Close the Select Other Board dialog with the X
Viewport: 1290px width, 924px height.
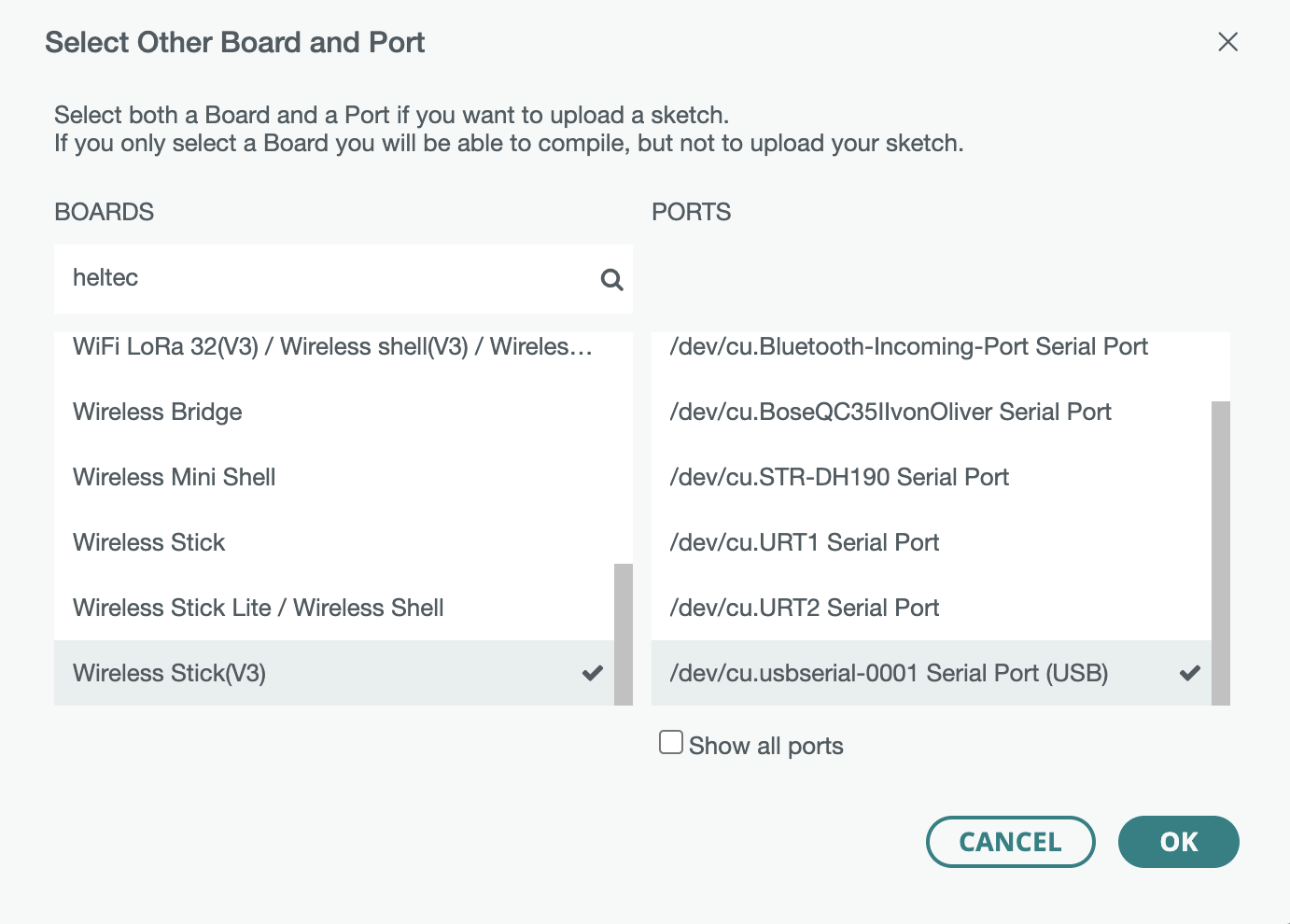pos(1227,42)
